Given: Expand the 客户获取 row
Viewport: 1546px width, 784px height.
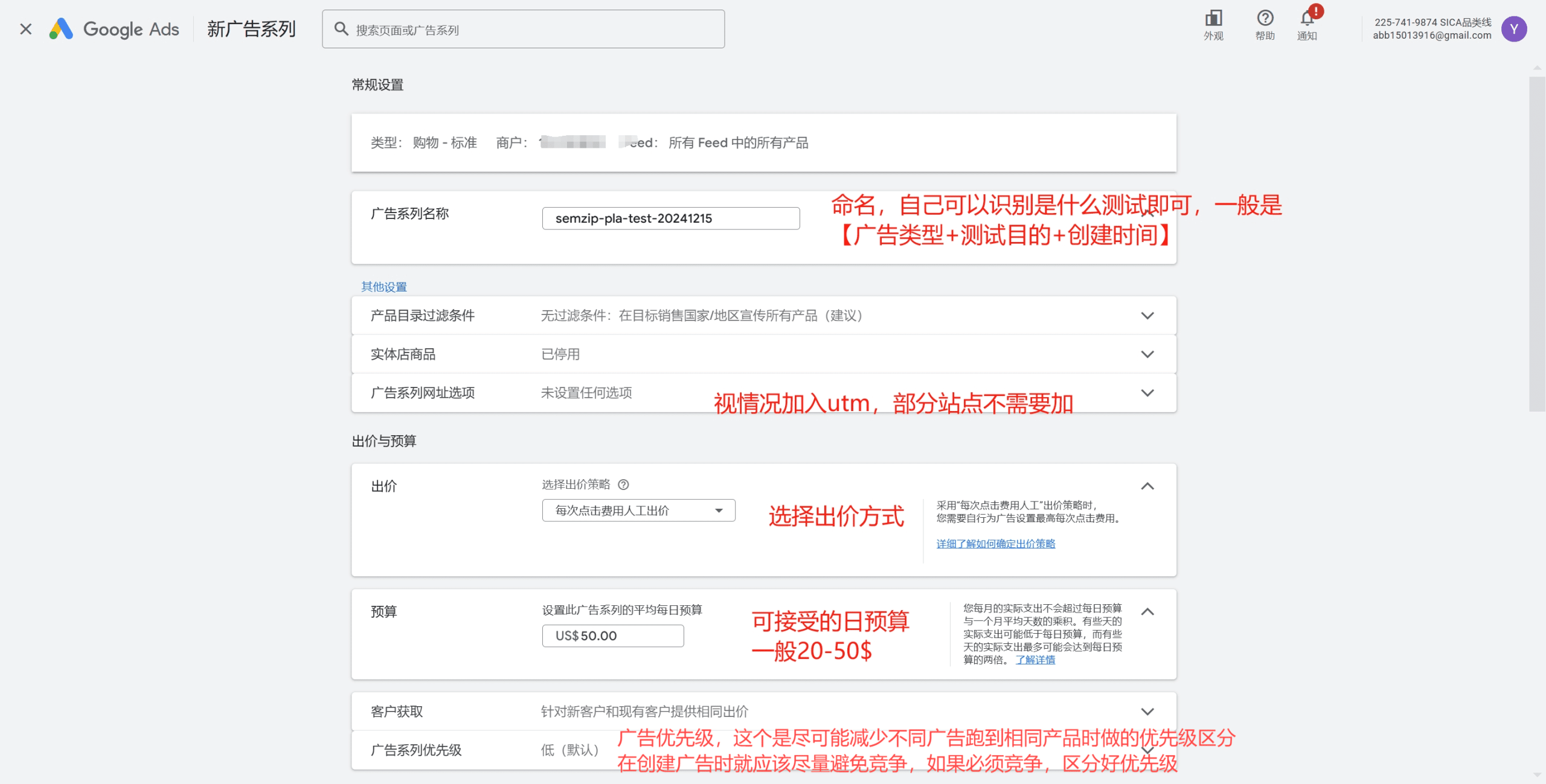Looking at the screenshot, I should [x=764, y=712].
